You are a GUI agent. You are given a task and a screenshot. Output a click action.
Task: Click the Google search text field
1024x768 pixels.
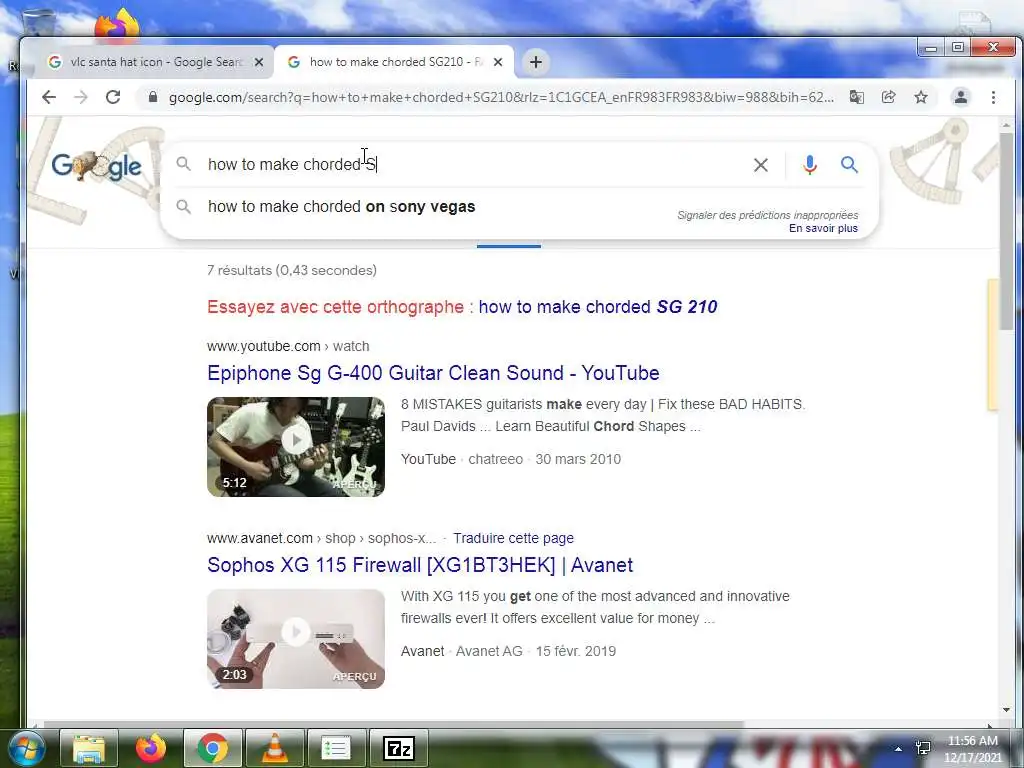(477, 165)
